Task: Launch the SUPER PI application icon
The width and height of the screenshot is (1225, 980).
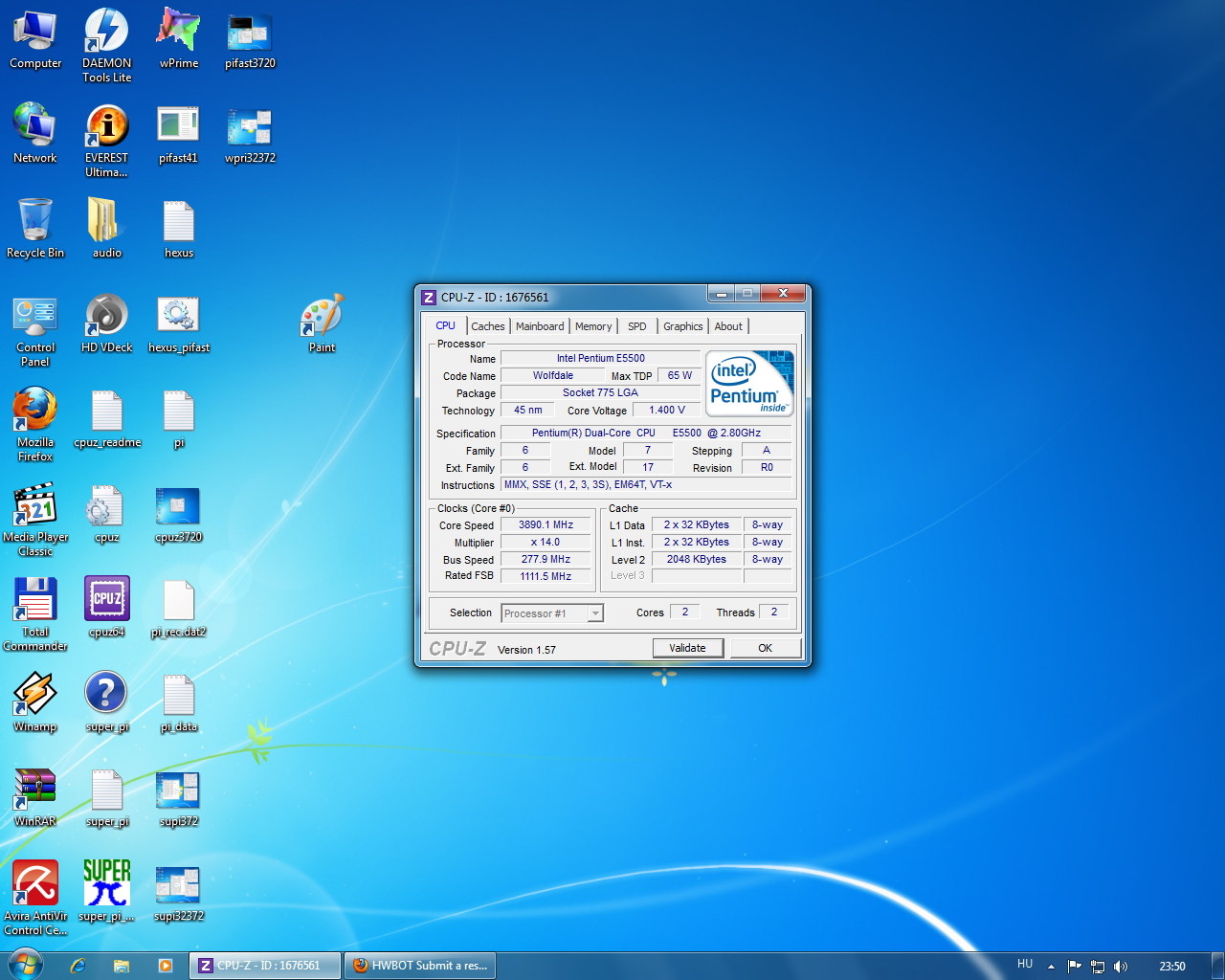Action: point(106,893)
